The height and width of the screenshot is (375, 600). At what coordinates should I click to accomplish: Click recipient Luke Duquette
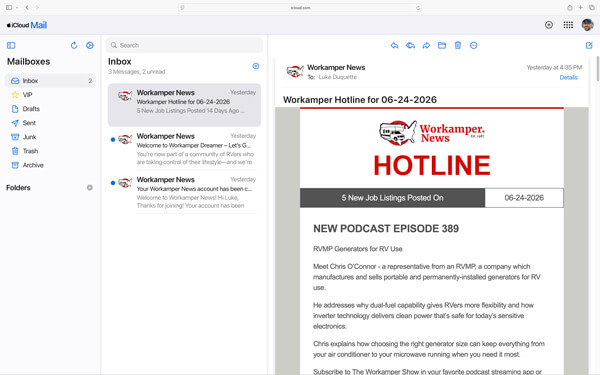[338, 77]
